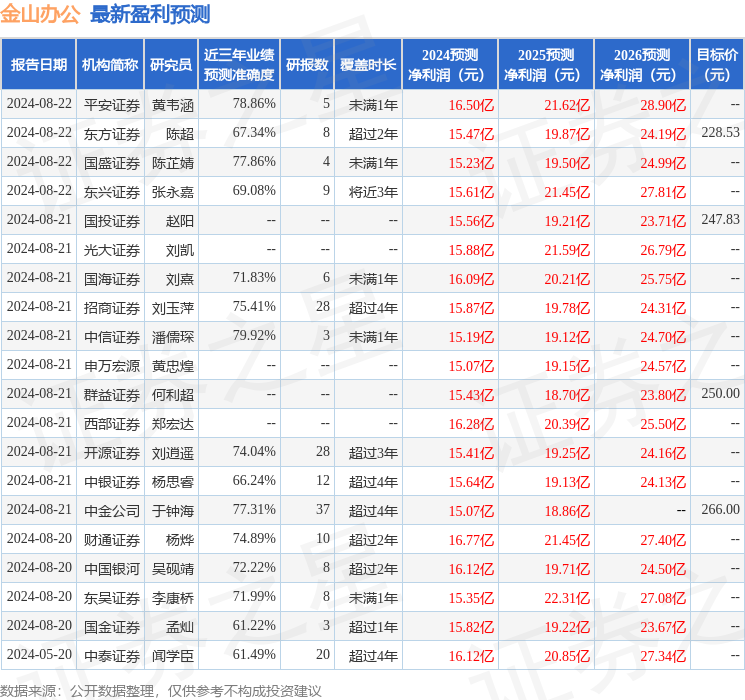This screenshot has width=745, height=700.
Task: Click analyst name 黄韦涵
Action: click(173, 105)
